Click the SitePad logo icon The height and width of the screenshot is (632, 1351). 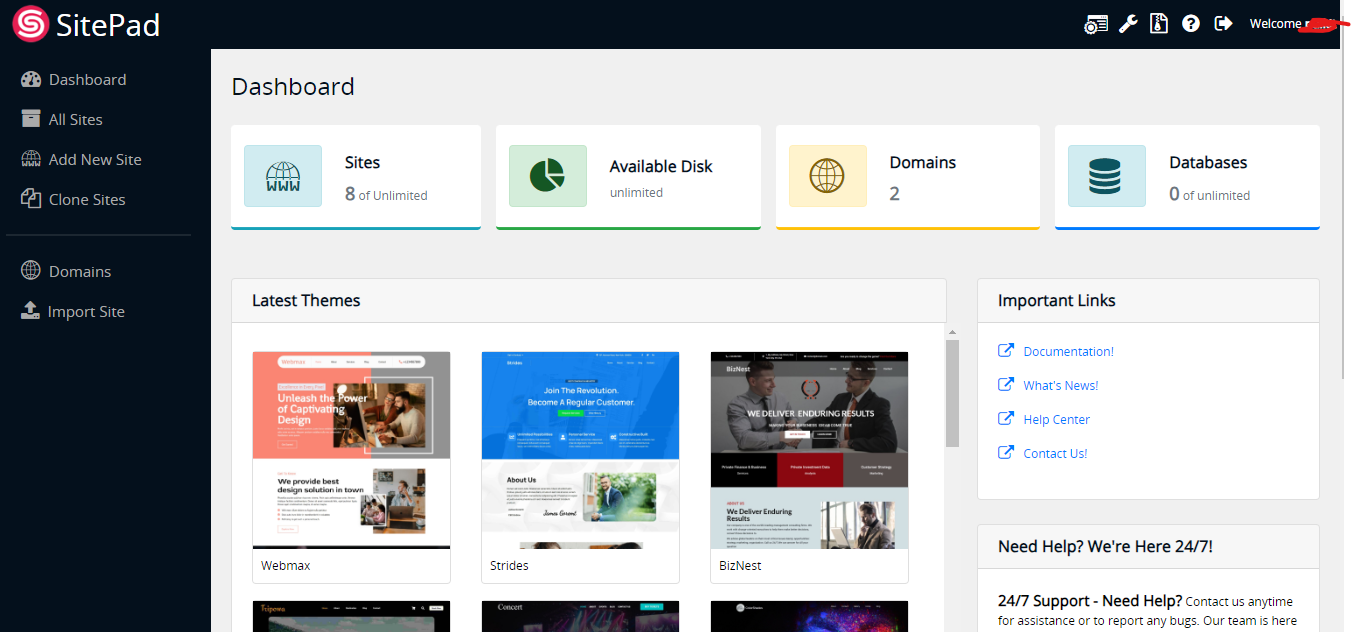30,24
